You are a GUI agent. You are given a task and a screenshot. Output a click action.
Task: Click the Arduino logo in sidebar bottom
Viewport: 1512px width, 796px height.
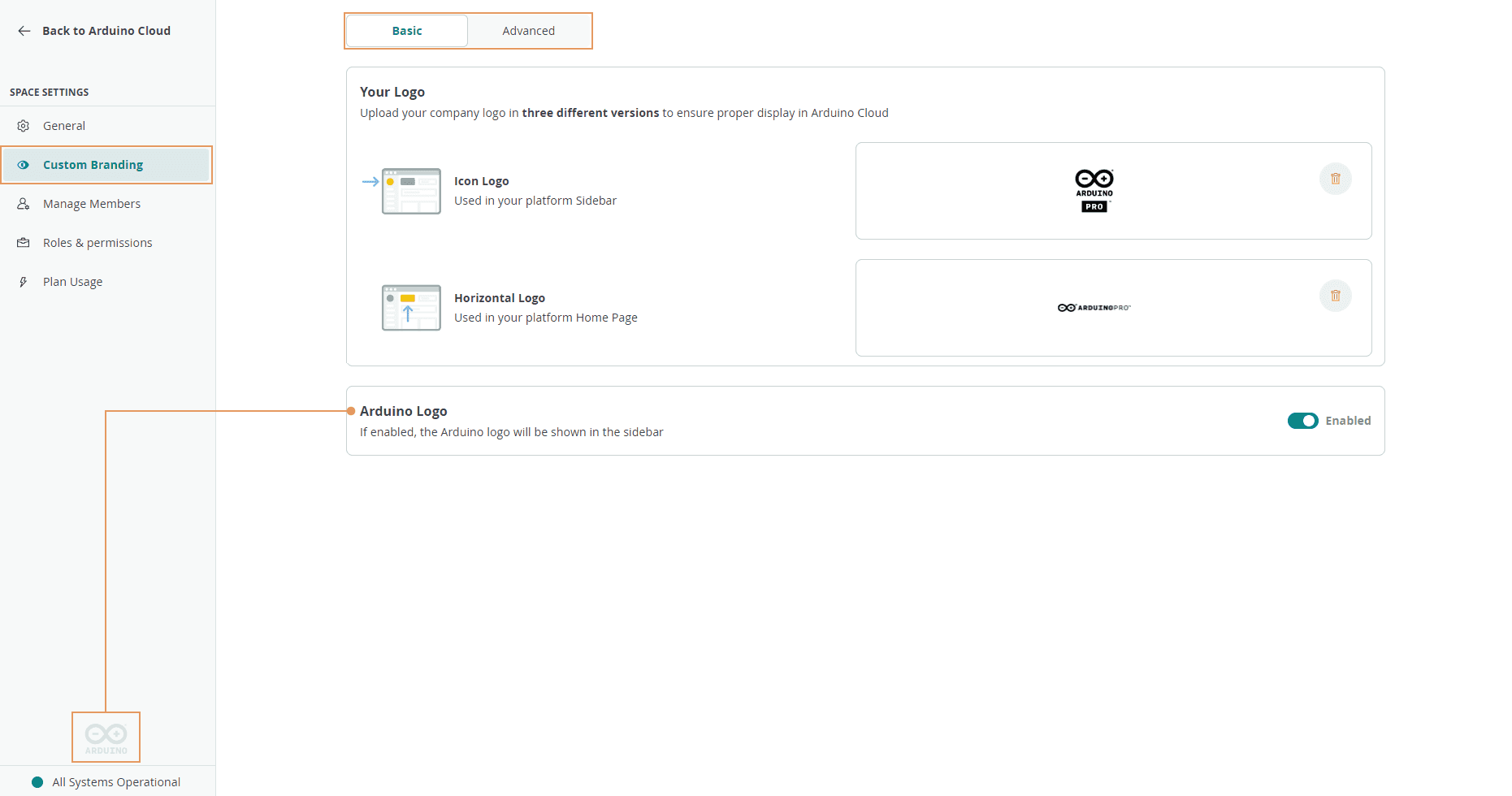[x=106, y=738]
